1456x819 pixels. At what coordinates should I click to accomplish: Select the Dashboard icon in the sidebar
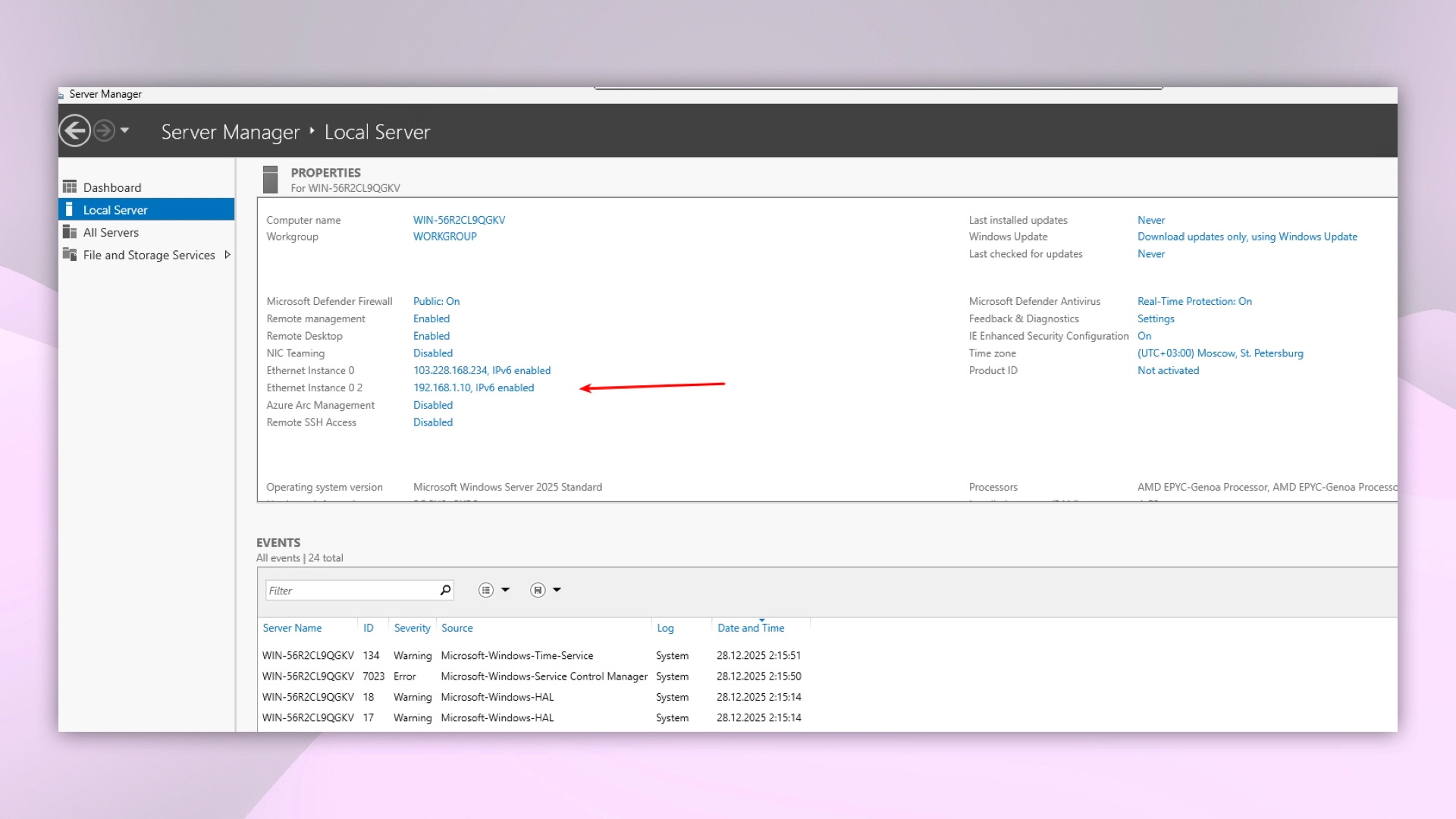(71, 187)
